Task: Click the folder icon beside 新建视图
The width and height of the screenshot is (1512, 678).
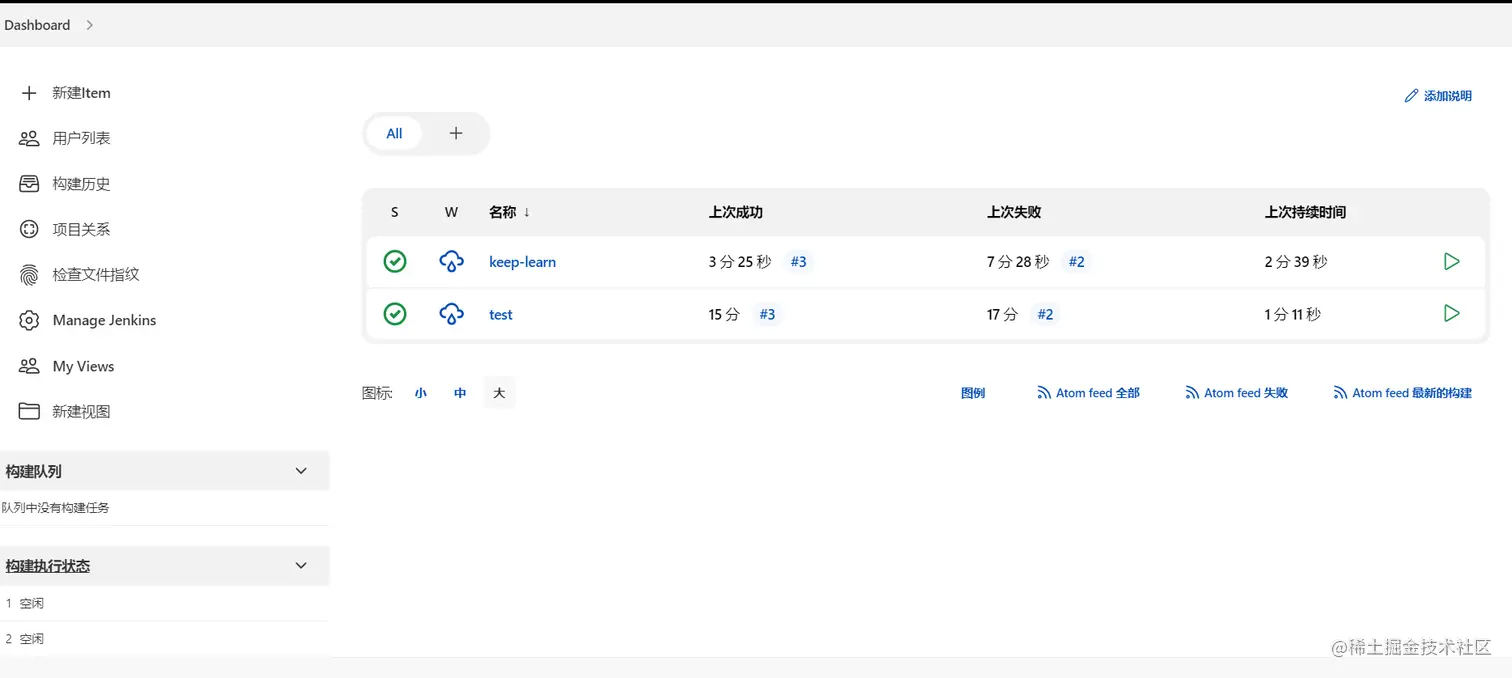Action: coord(29,411)
